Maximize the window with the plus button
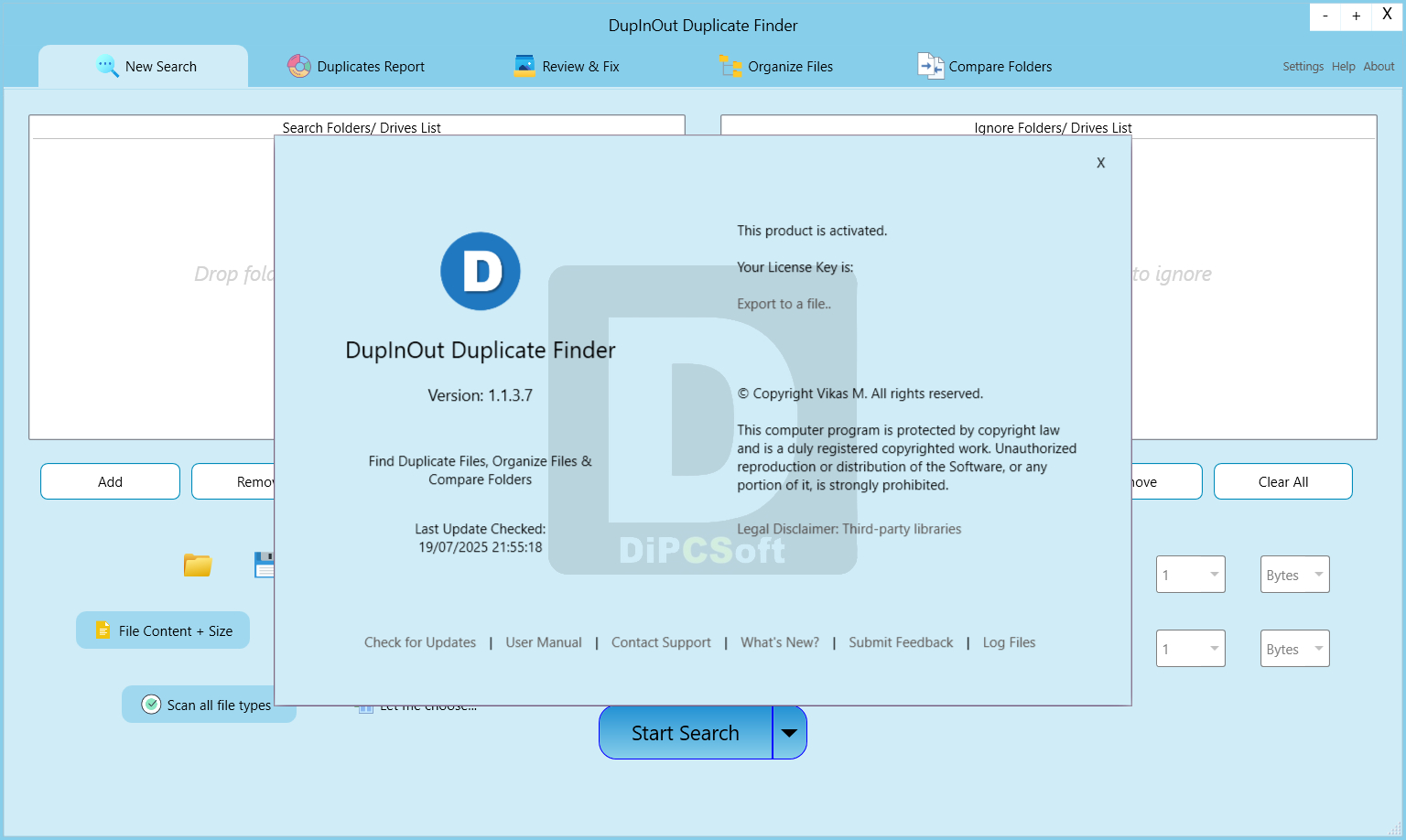 [1356, 16]
